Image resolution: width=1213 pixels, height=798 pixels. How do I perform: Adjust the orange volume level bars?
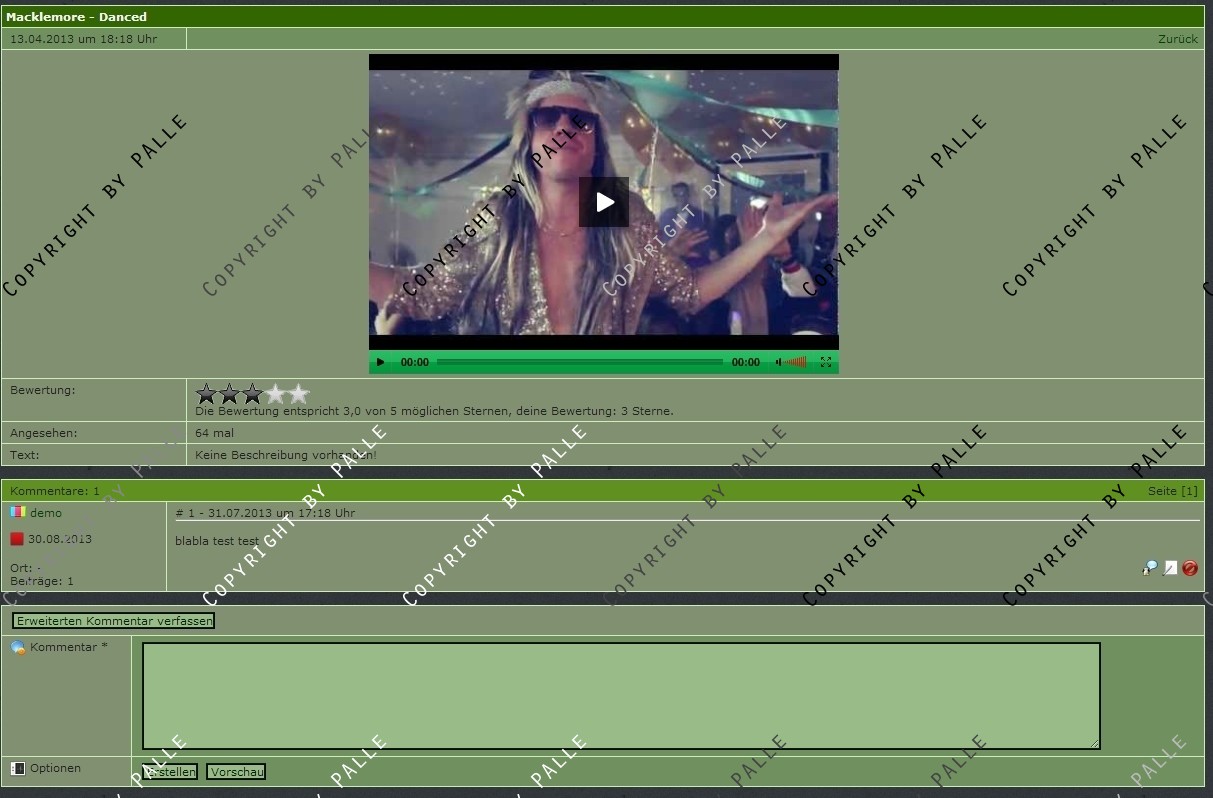(796, 362)
